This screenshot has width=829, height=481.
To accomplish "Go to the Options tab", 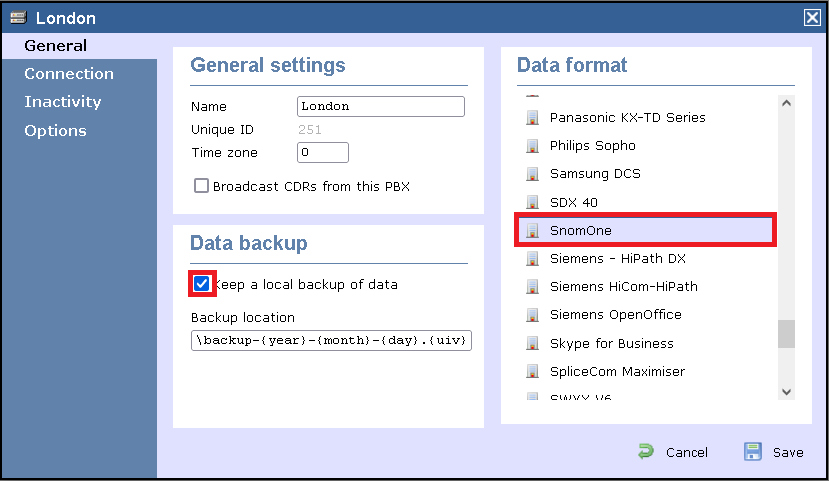I will pos(55,131).
